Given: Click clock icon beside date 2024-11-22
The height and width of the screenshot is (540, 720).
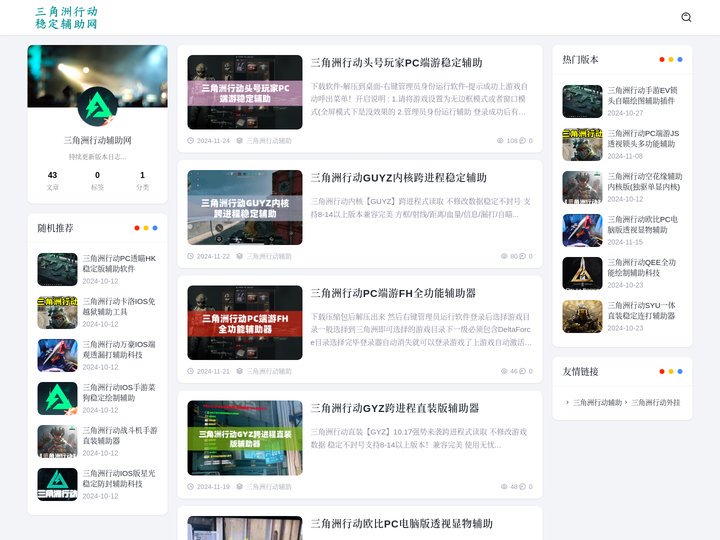Looking at the screenshot, I should tap(191, 256).
